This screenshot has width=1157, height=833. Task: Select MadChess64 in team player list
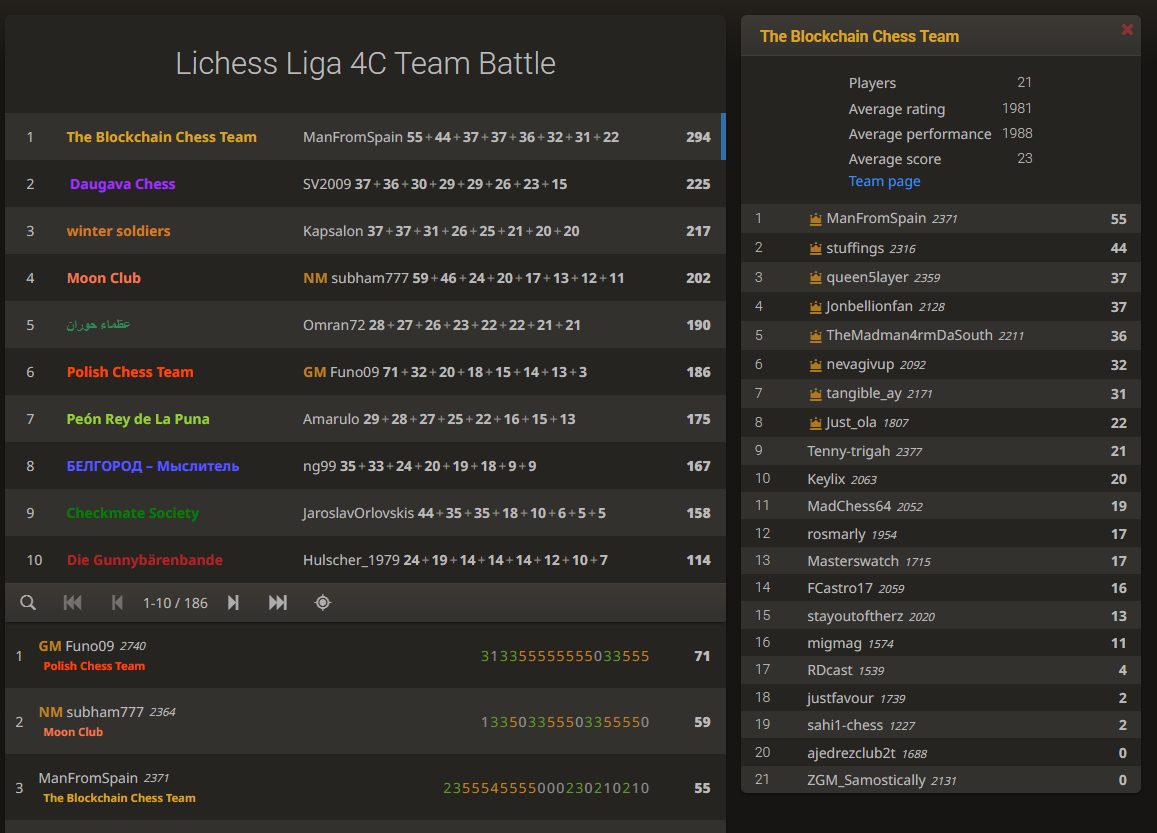(x=941, y=506)
